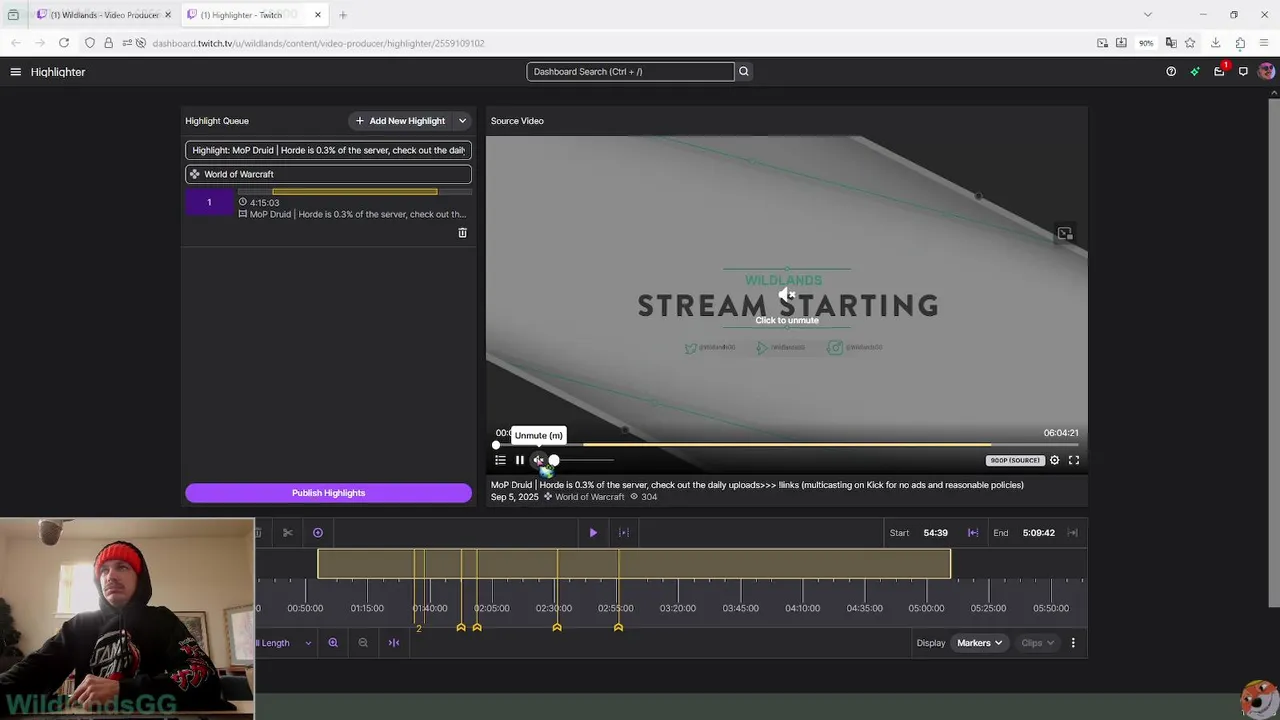
Task: Zoom out on the timeline
Action: (363, 643)
